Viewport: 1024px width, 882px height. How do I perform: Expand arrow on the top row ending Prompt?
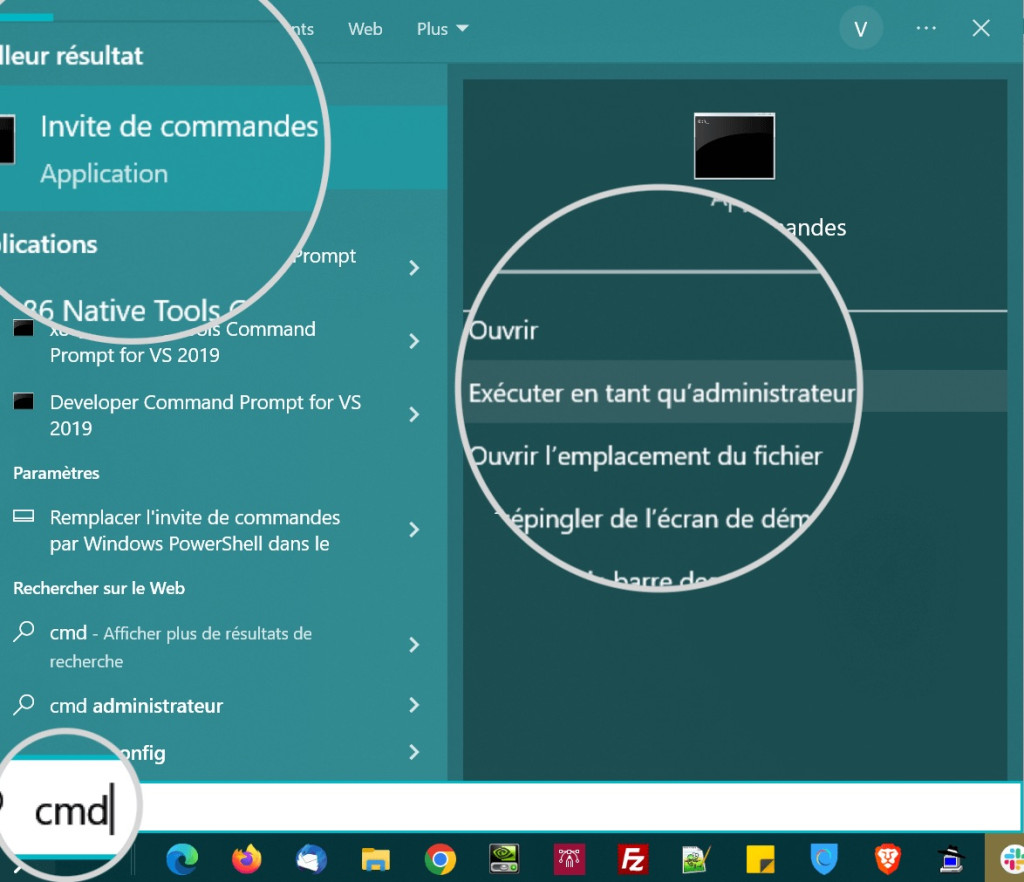point(414,268)
